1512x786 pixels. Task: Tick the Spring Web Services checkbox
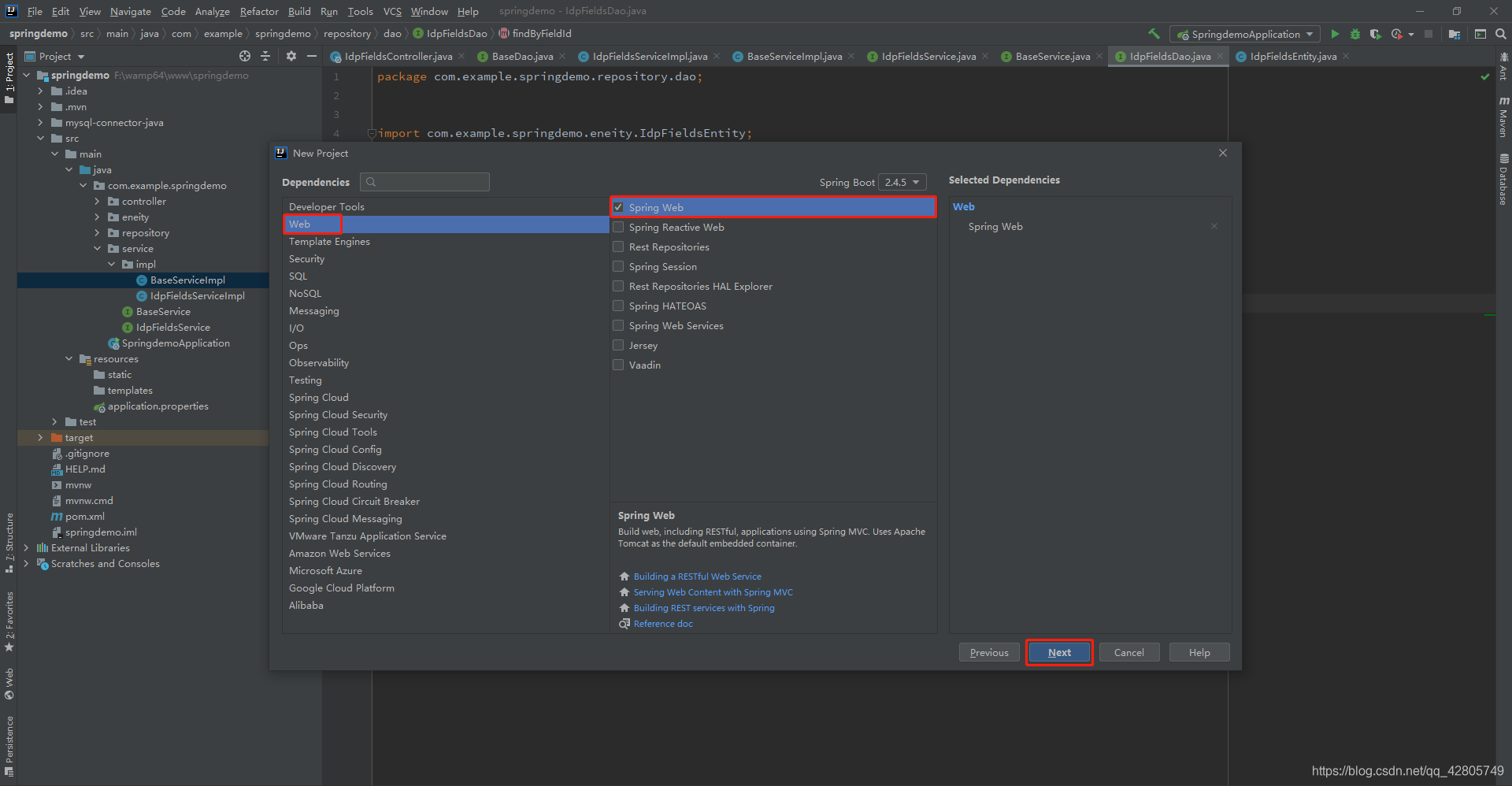tap(619, 325)
